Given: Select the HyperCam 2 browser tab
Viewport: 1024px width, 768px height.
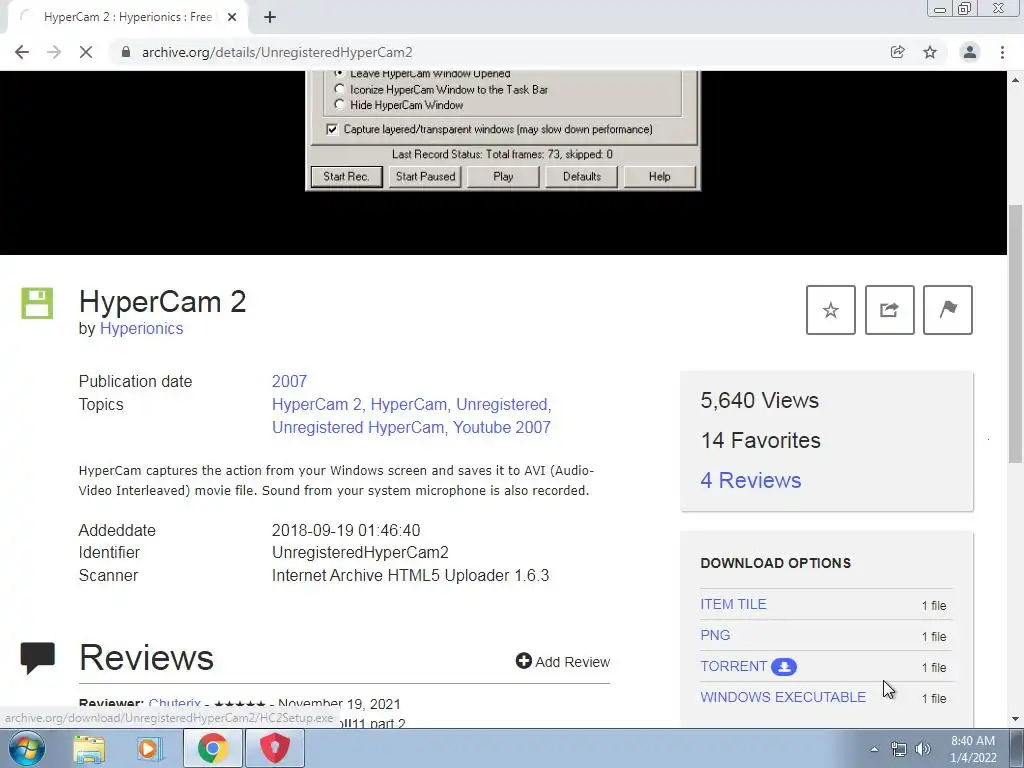Looking at the screenshot, I should 127,18.
